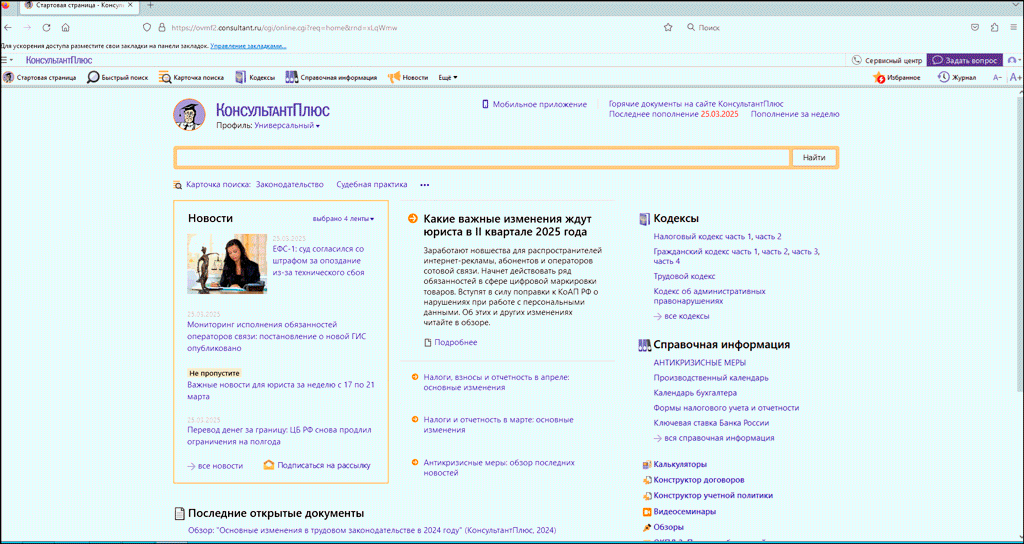1024x544 pixels.
Task: Open the Pocket save icon
Action: (974, 28)
